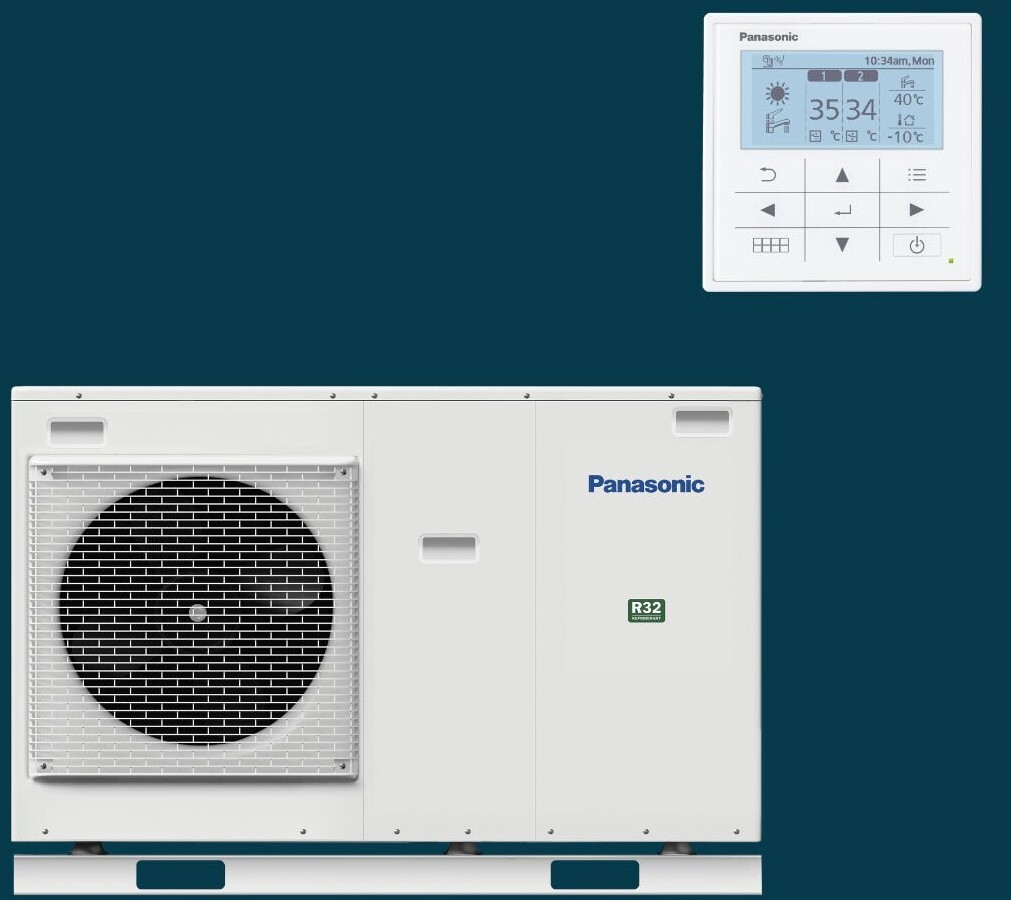The width and height of the screenshot is (1011, 900).
Task: Click the large faucet icon on display
Action: click(777, 123)
